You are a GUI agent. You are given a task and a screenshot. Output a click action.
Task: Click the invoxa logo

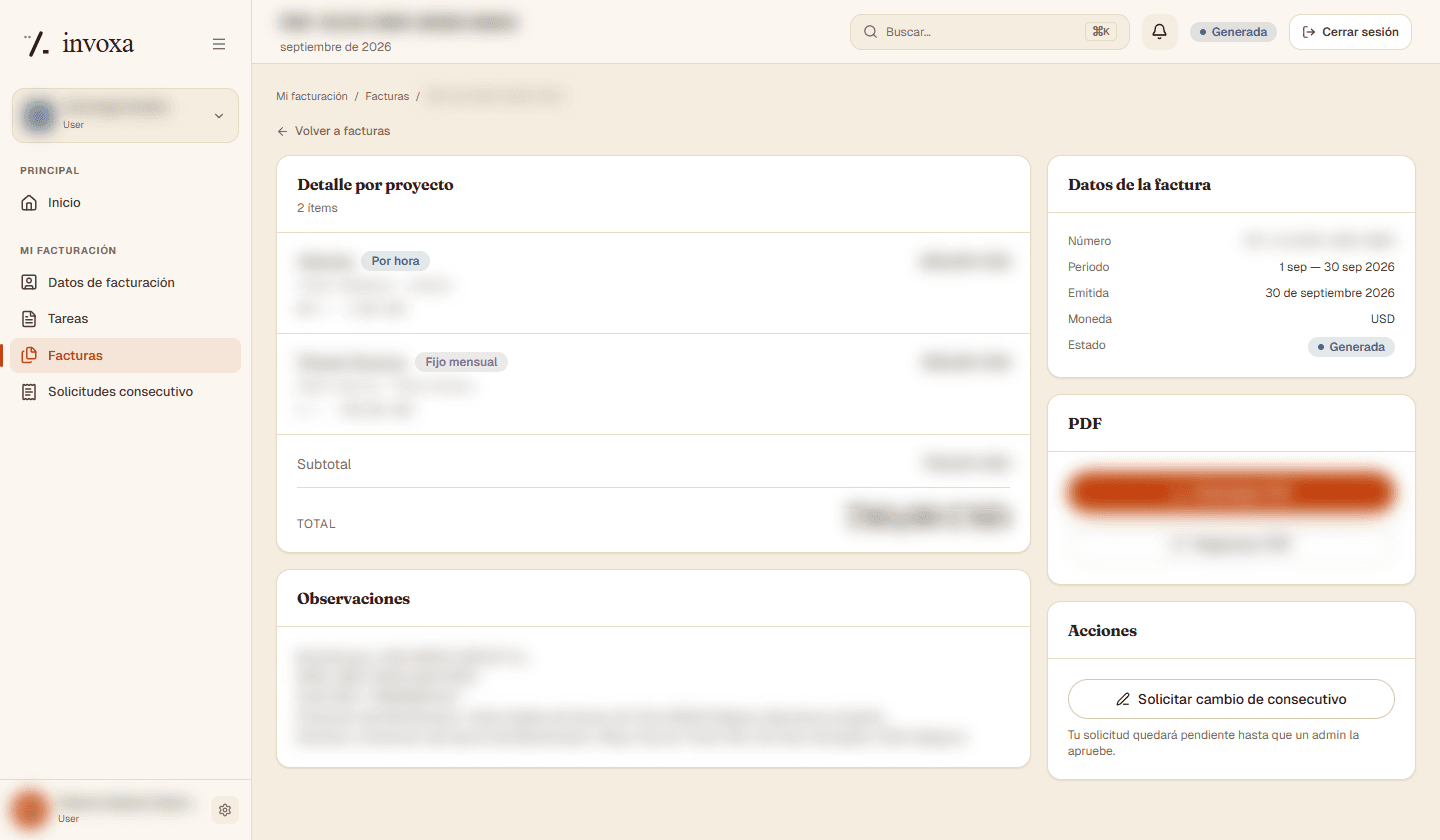[78, 43]
